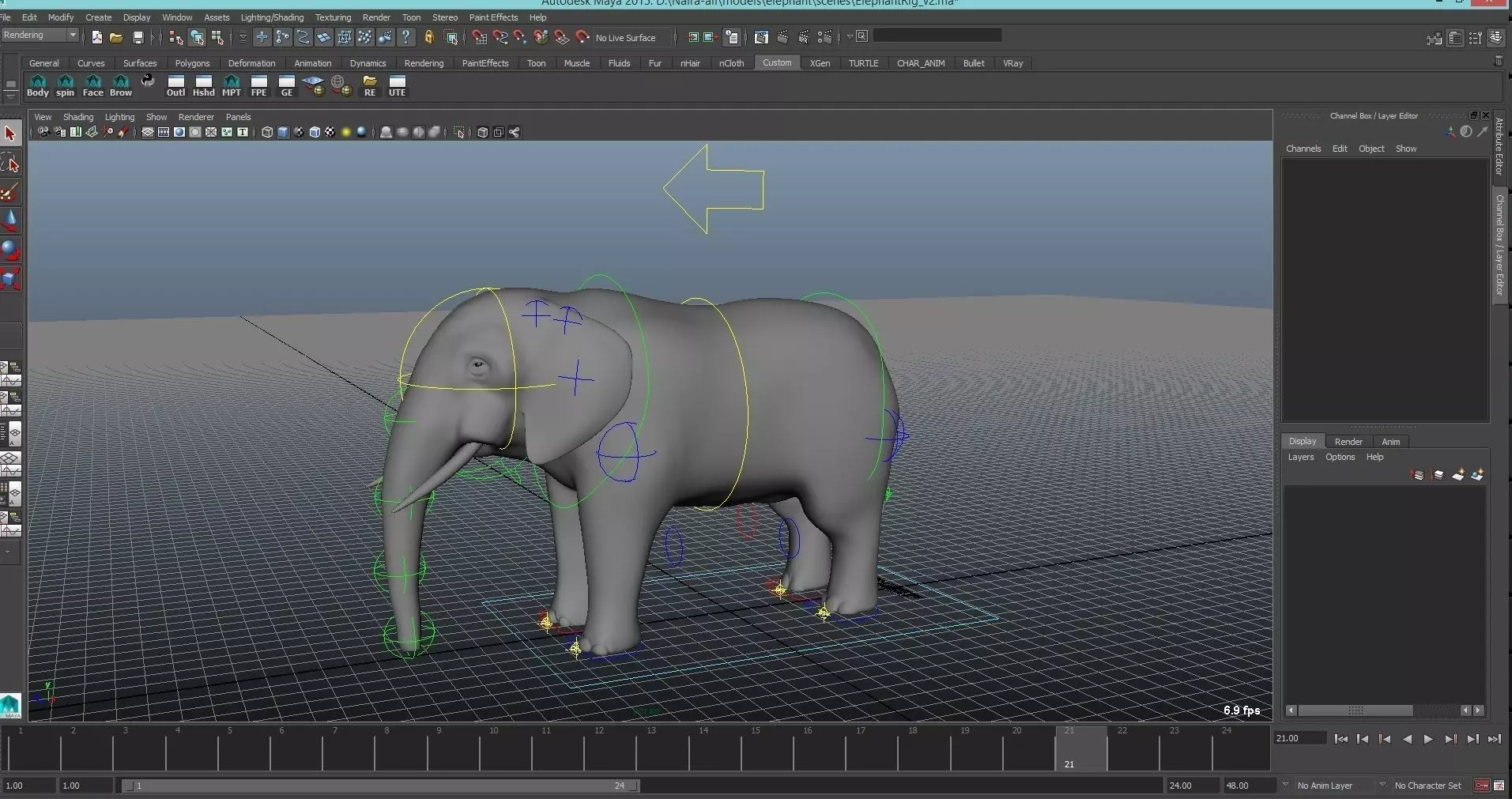Go to start of playback range
Image resolution: width=1512 pixels, height=799 pixels.
click(x=1341, y=739)
